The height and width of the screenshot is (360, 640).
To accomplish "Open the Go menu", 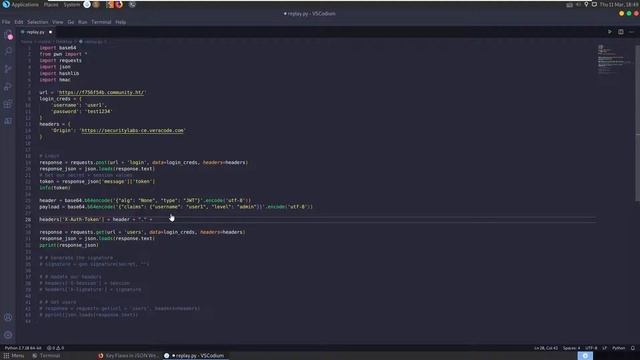I will point(71,22).
